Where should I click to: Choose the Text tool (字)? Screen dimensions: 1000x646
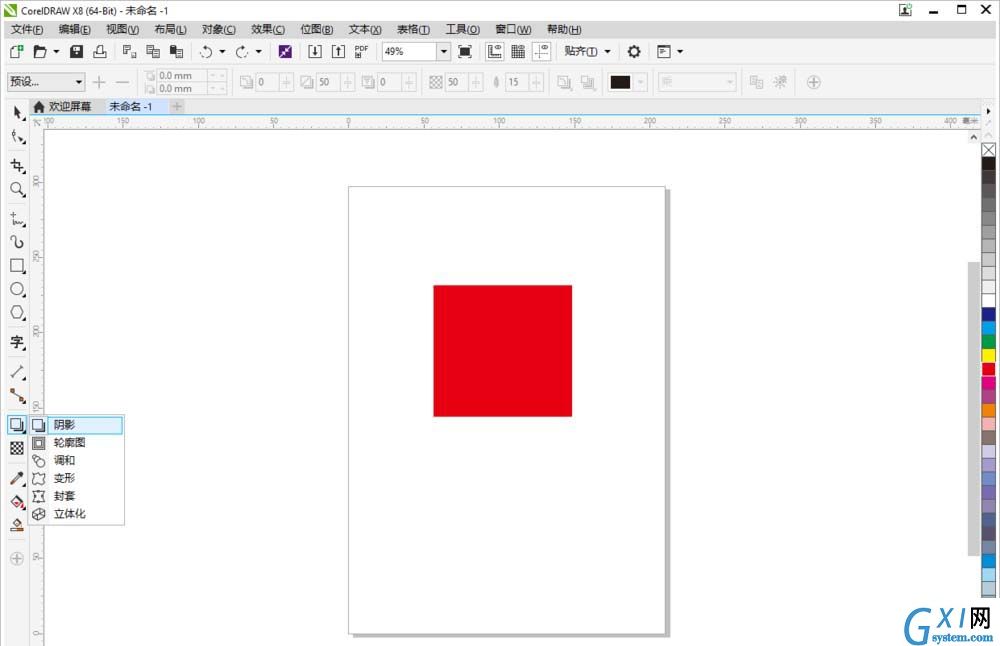[17, 342]
